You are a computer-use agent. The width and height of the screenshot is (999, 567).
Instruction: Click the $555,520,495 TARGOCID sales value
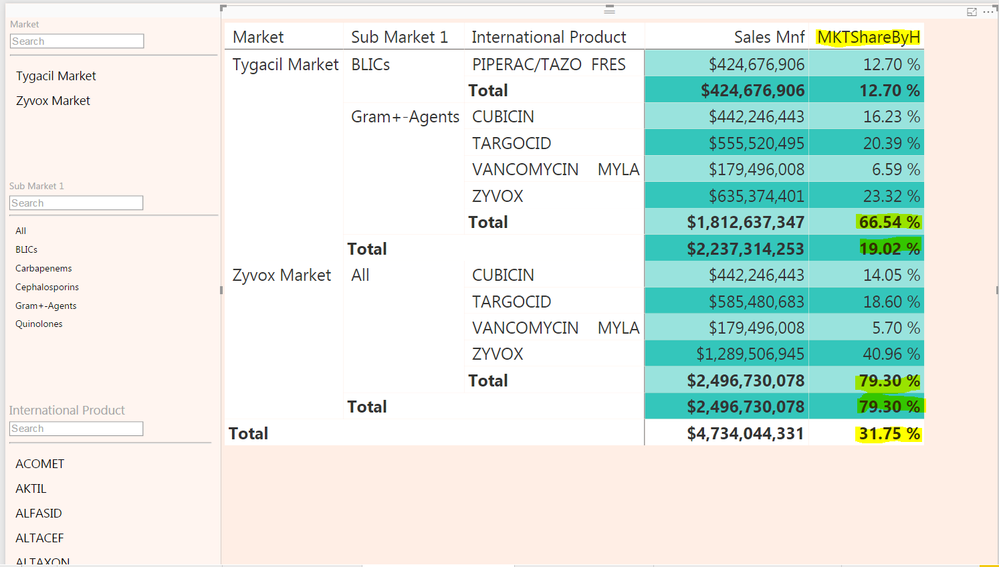[x=756, y=143]
